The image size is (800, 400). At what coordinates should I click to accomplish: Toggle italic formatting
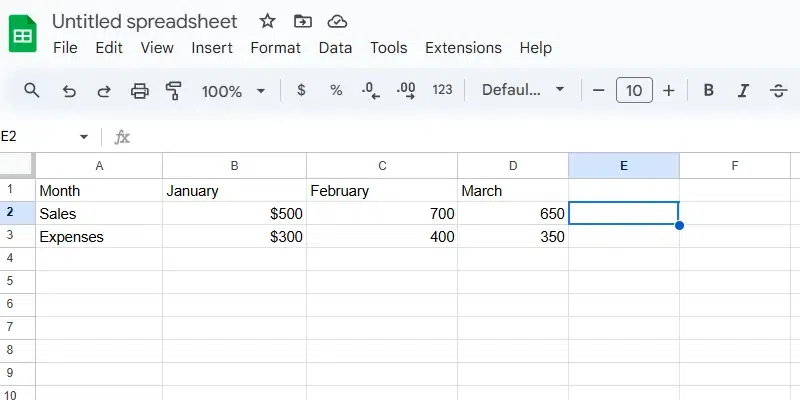743,91
